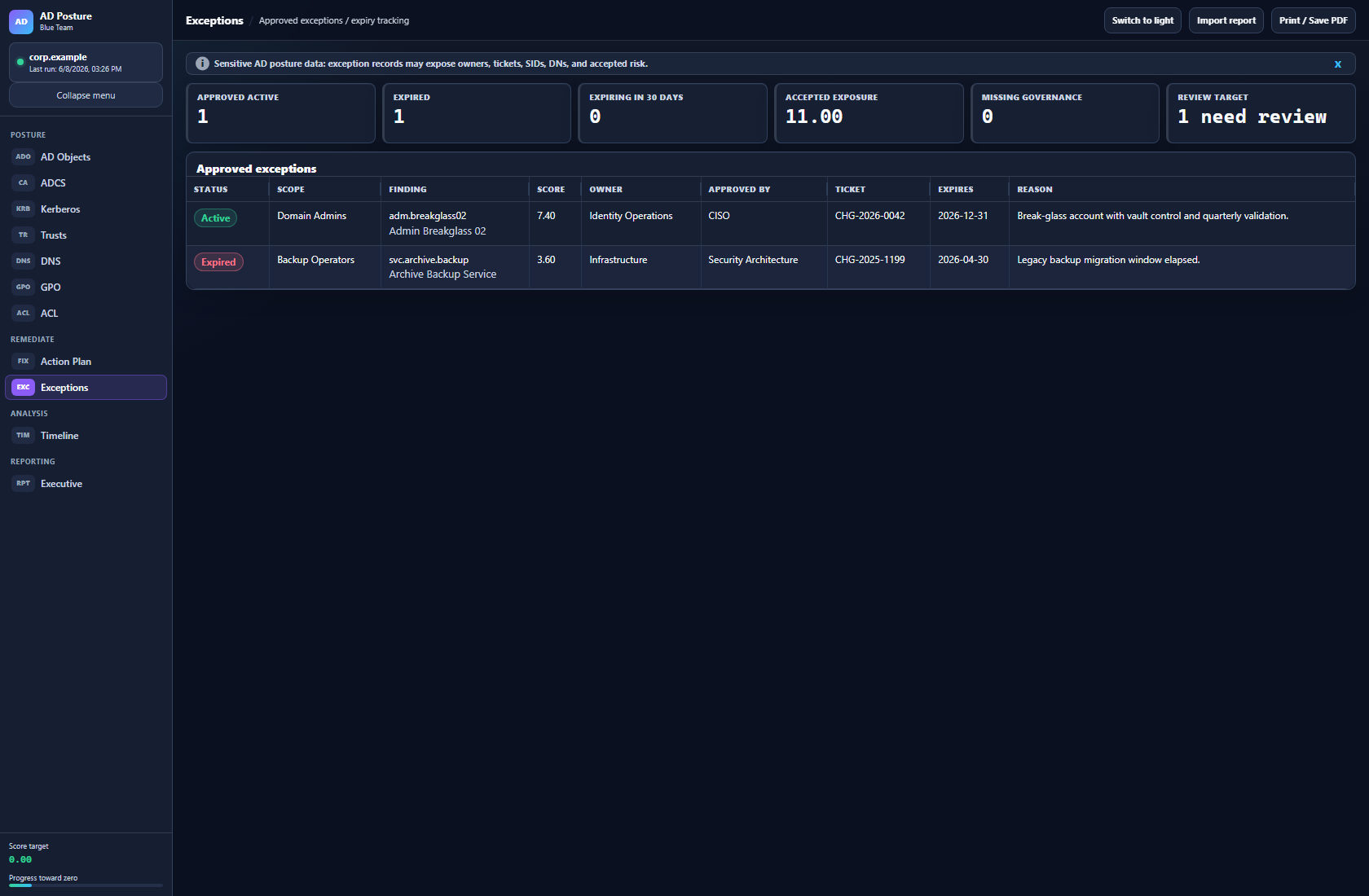Click the Expiring in 30 Days card
This screenshot has height=896, width=1369.
pos(672,113)
